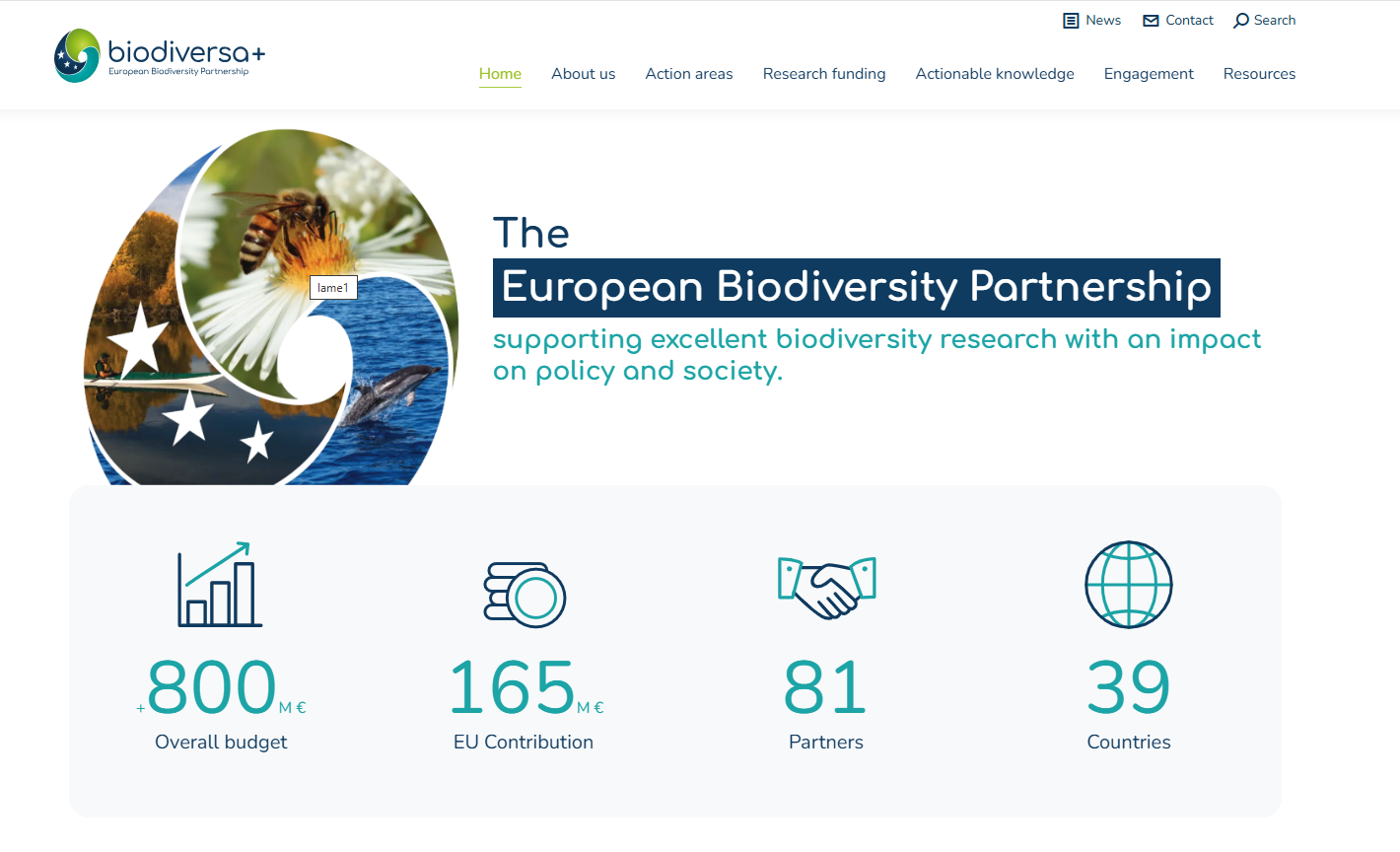Click the handshake Partners icon
1400x852 pixels.
click(826, 587)
